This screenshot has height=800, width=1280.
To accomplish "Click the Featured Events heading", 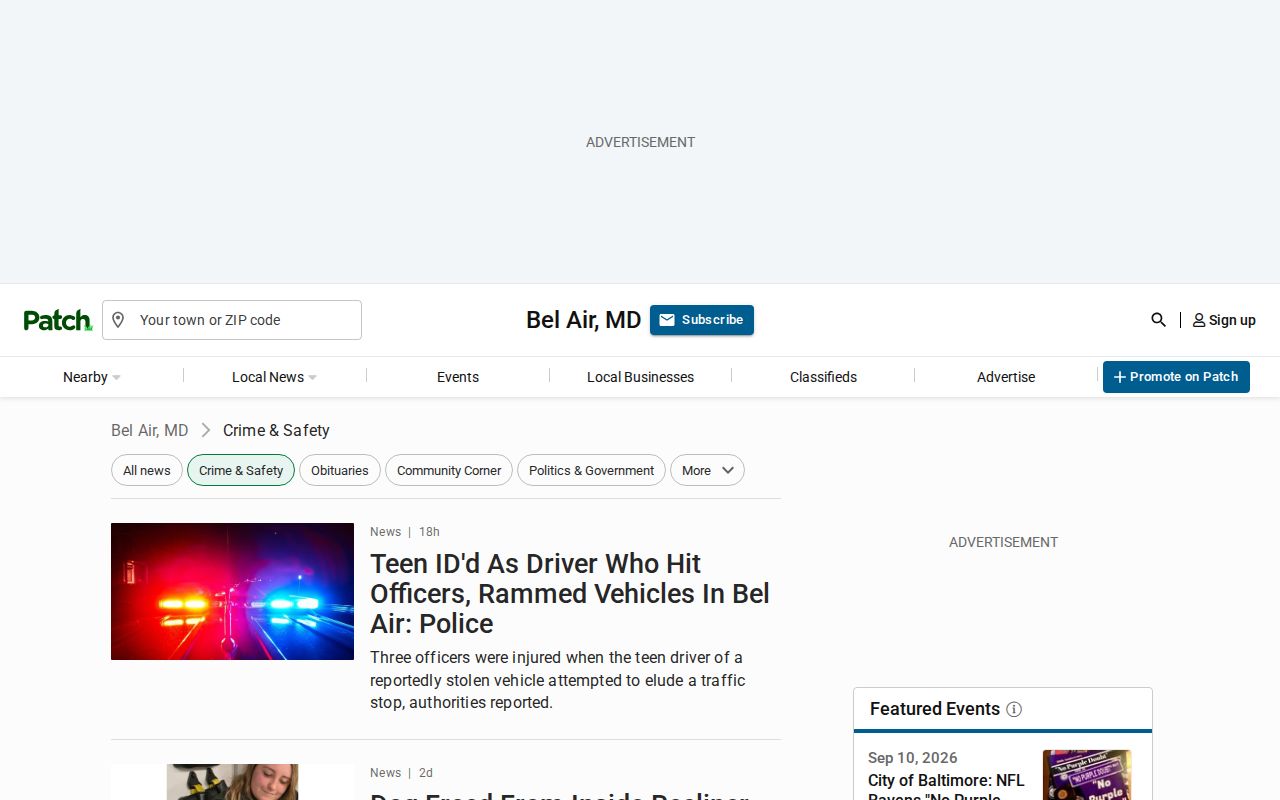I will 935,709.
